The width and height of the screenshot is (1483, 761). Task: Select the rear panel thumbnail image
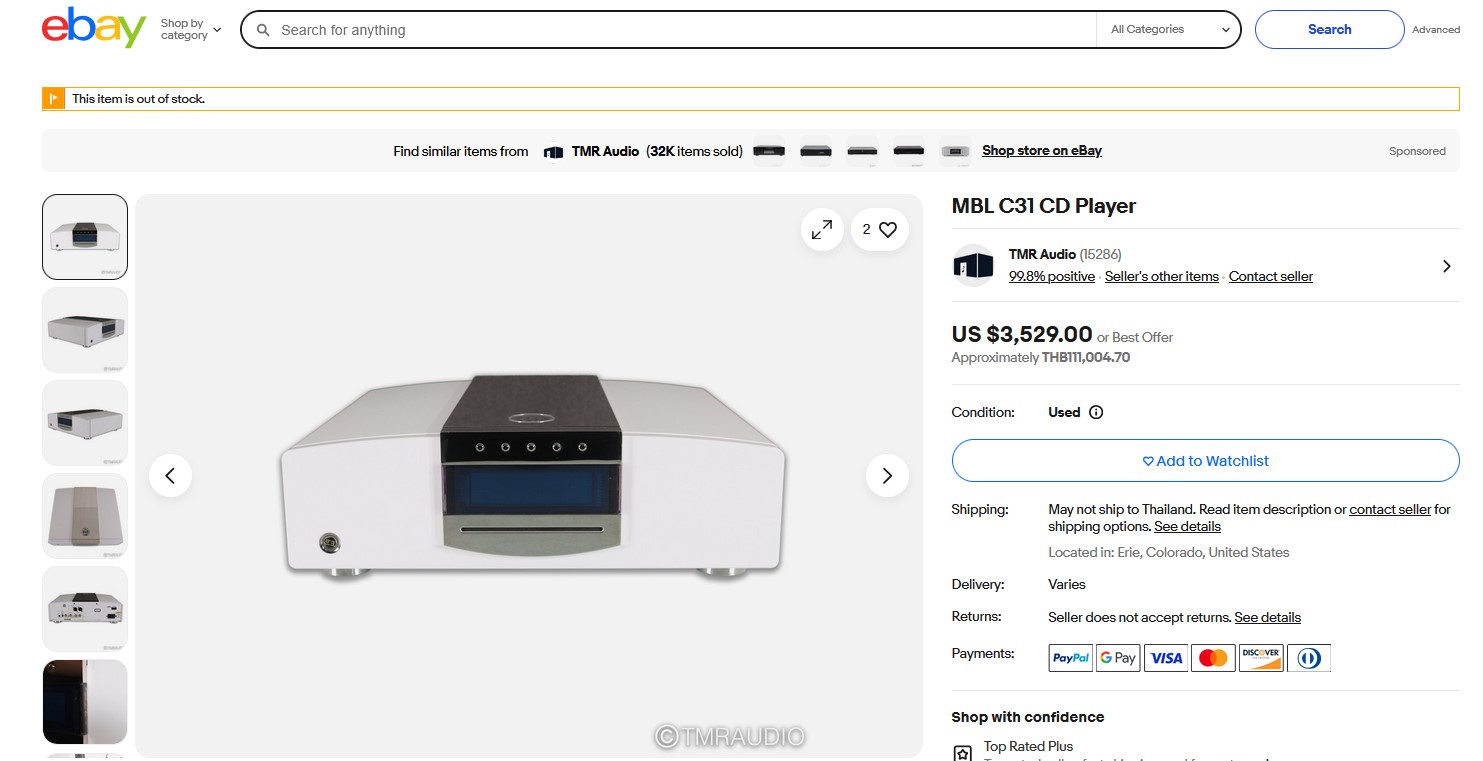click(85, 609)
